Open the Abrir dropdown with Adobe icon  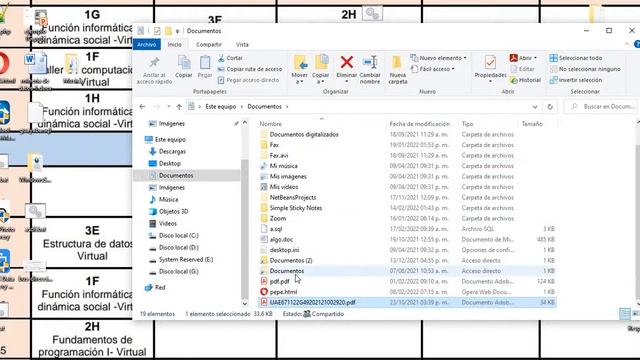(524, 58)
